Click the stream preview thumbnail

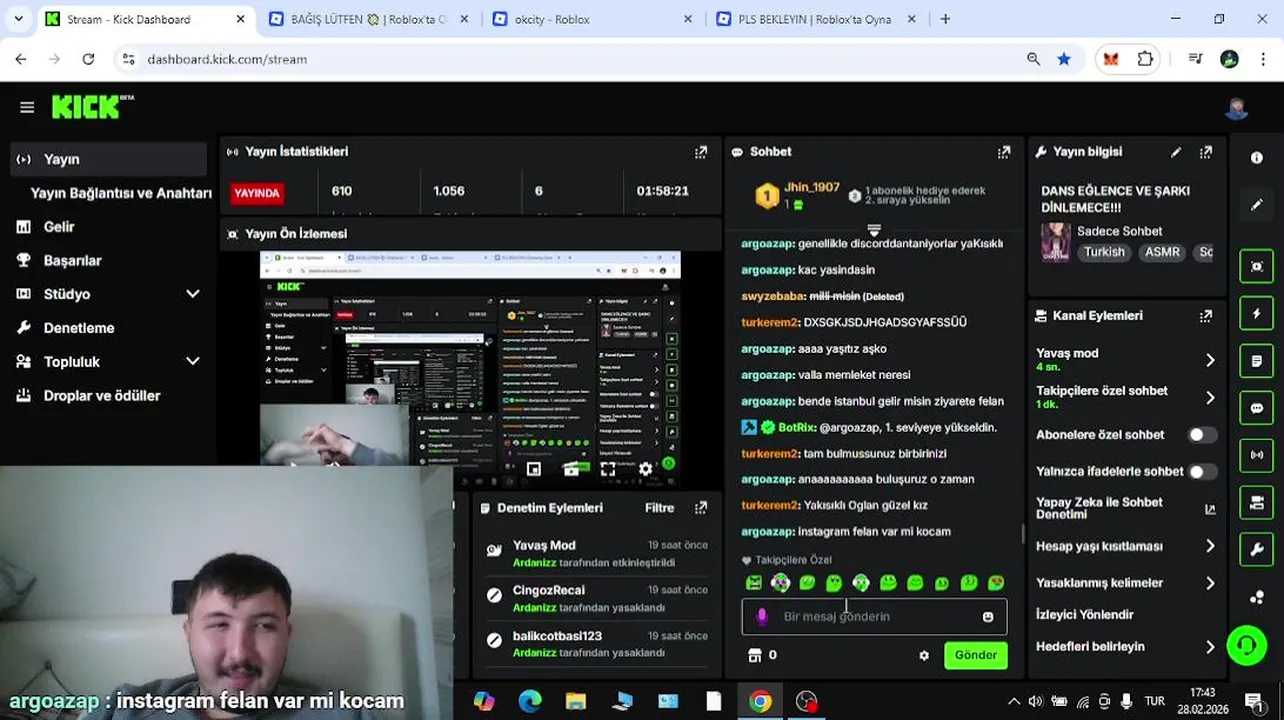[470, 368]
